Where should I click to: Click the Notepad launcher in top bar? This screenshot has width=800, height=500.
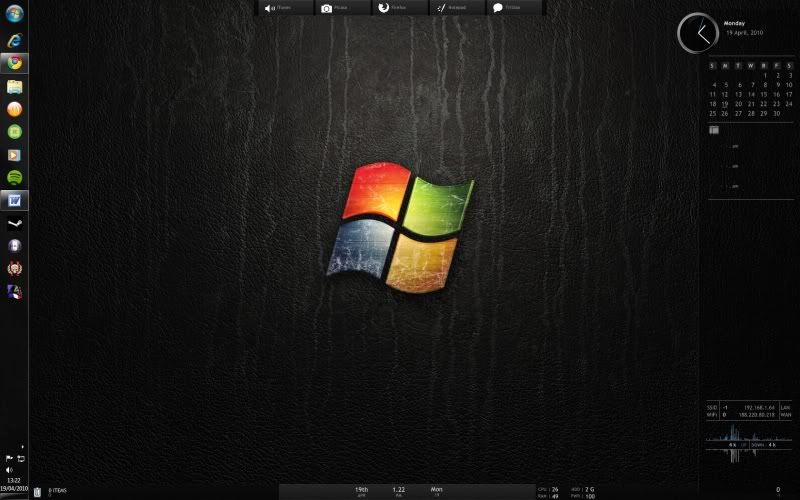point(457,8)
